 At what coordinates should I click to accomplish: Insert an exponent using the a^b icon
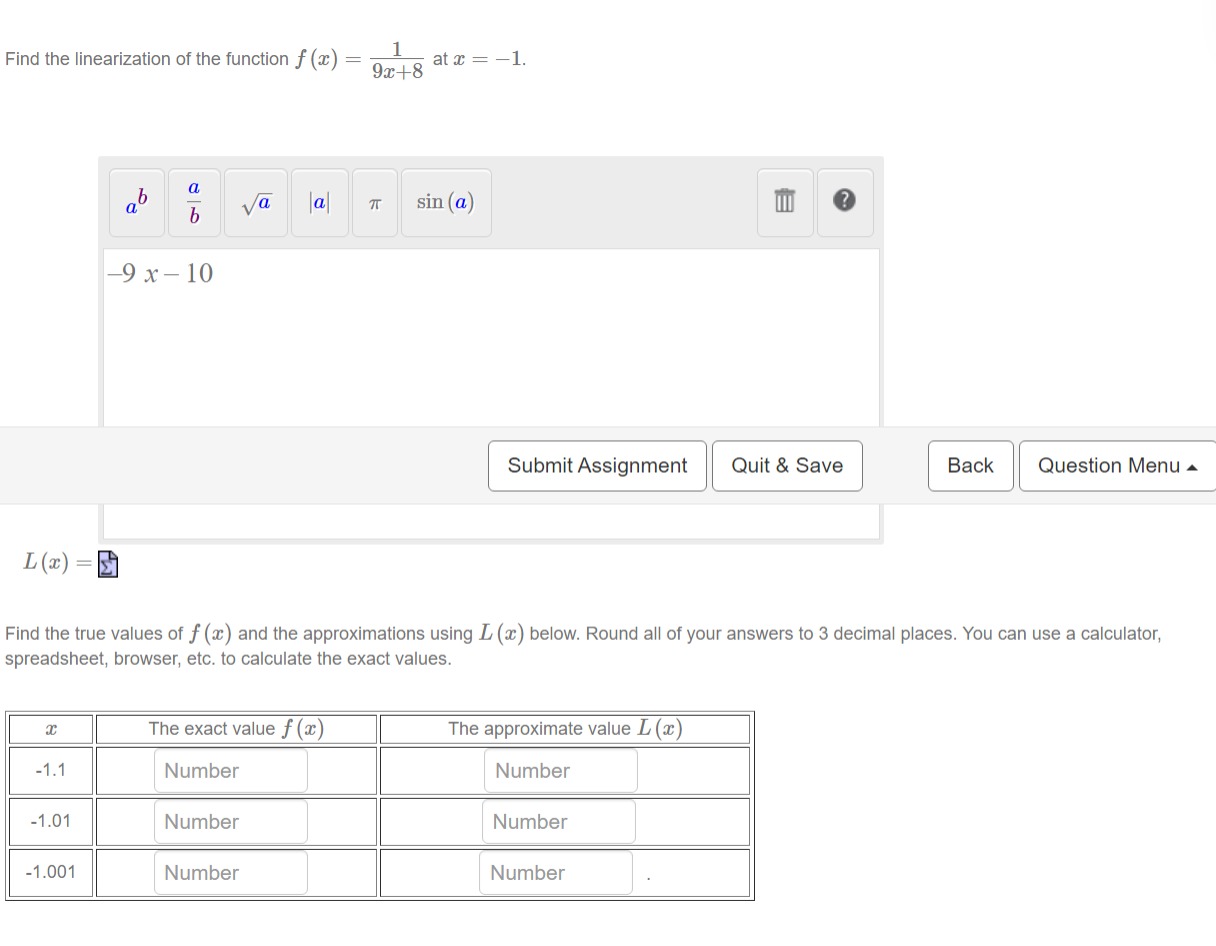tap(136, 202)
